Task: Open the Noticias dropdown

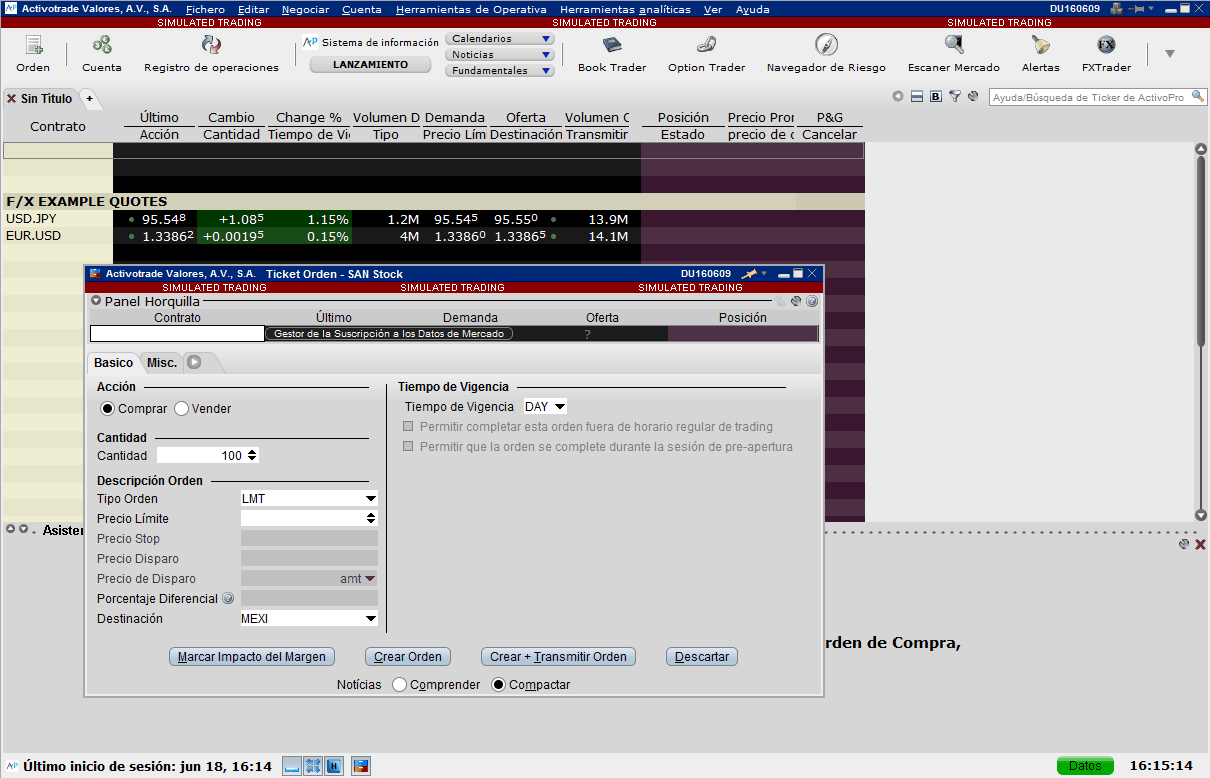Action: (x=500, y=55)
